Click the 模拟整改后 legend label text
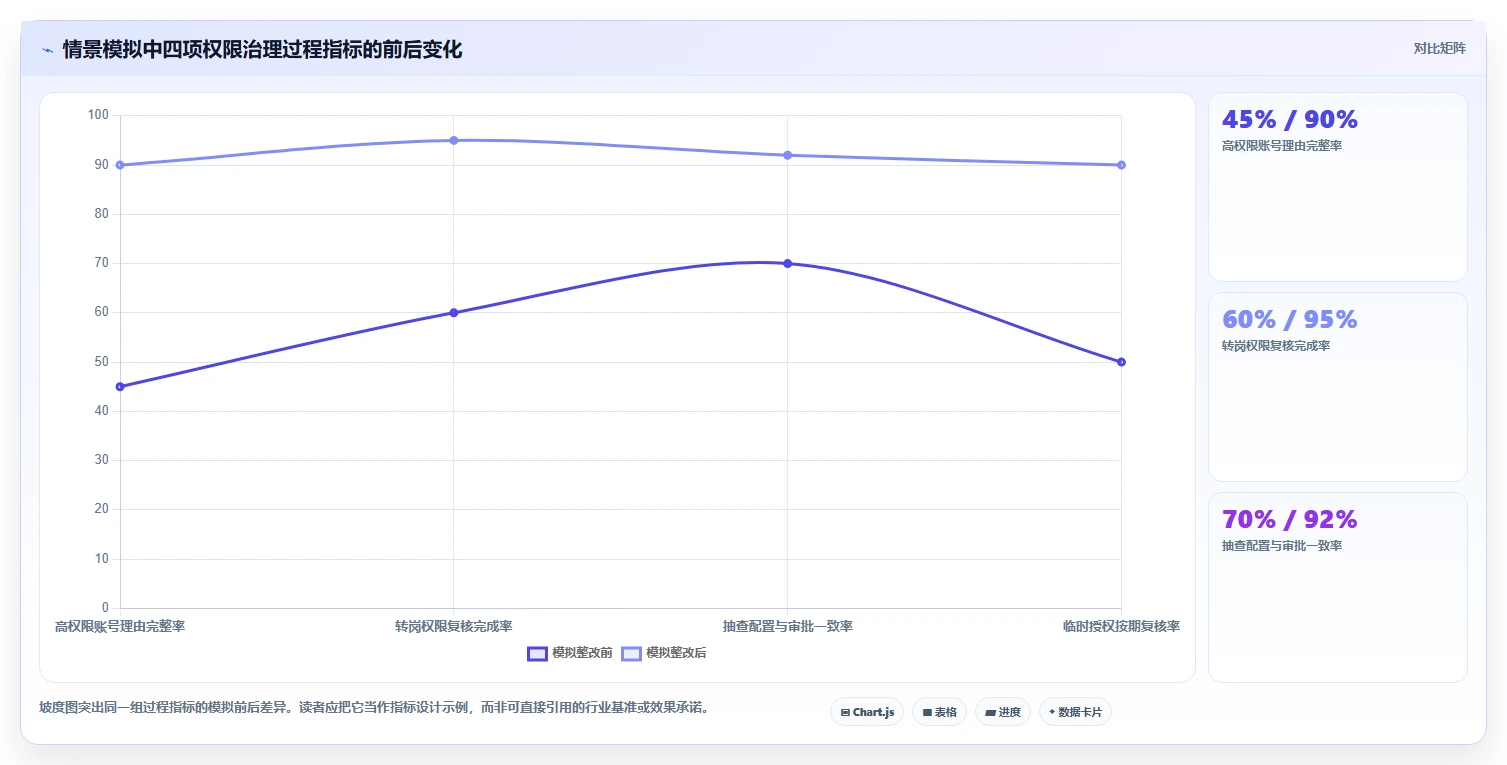The height and width of the screenshot is (765, 1507). [676, 653]
